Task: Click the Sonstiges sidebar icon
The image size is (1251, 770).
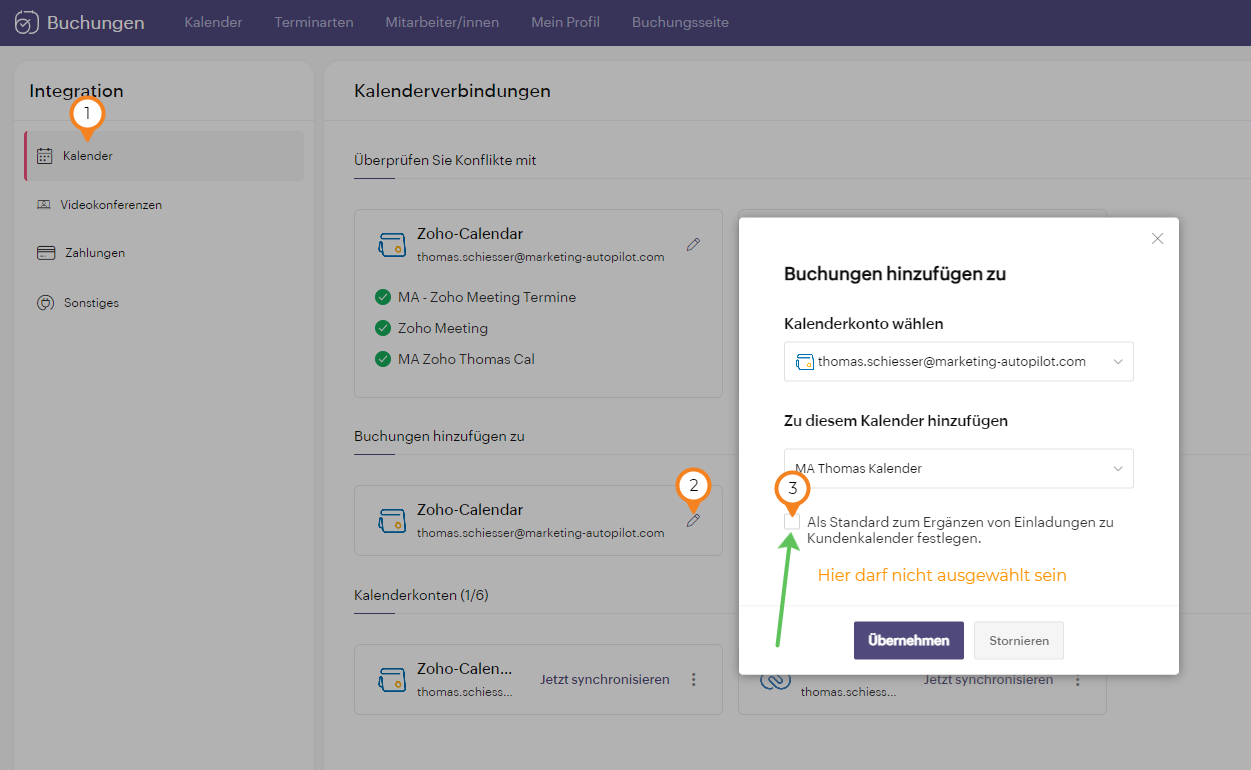Action: click(44, 302)
